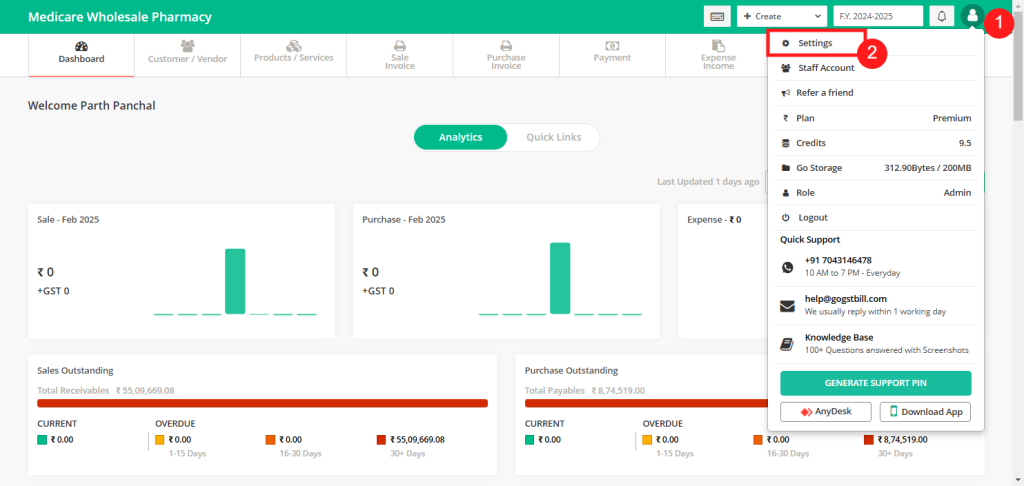Image resolution: width=1024 pixels, height=486 pixels.
Task: Click the tall bar in Sale chart
Action: tap(235, 281)
